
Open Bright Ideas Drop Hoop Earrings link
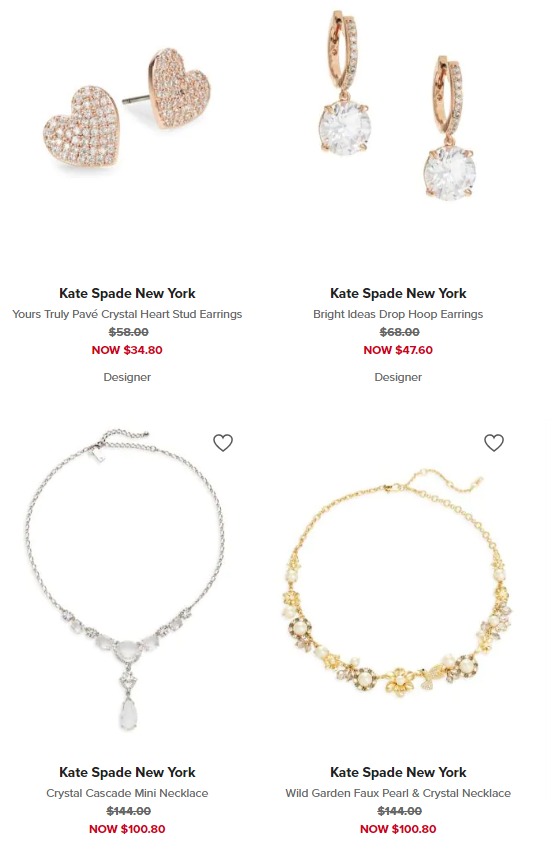pyautogui.click(x=398, y=314)
